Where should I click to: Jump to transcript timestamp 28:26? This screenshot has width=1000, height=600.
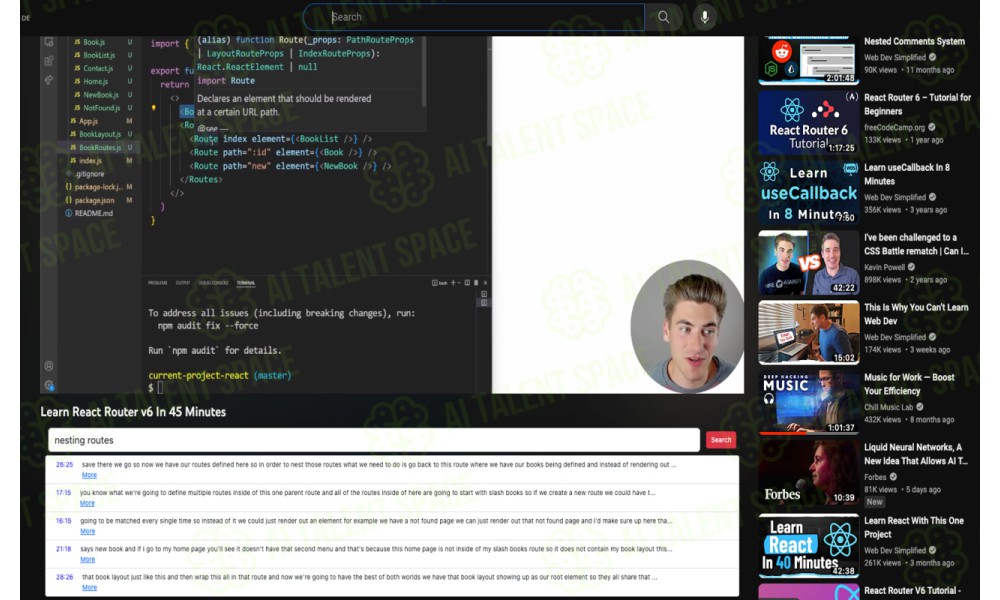[x=64, y=577]
